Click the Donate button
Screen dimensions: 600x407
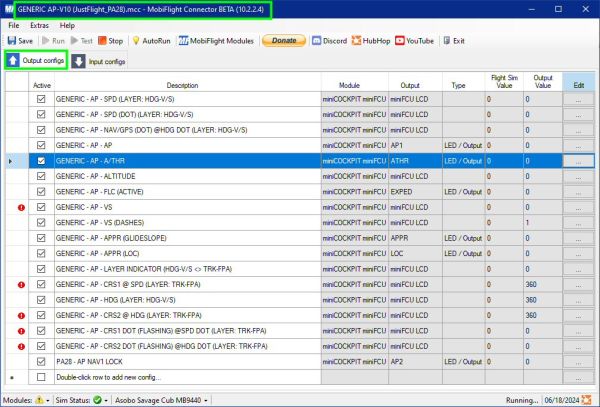(x=284, y=41)
